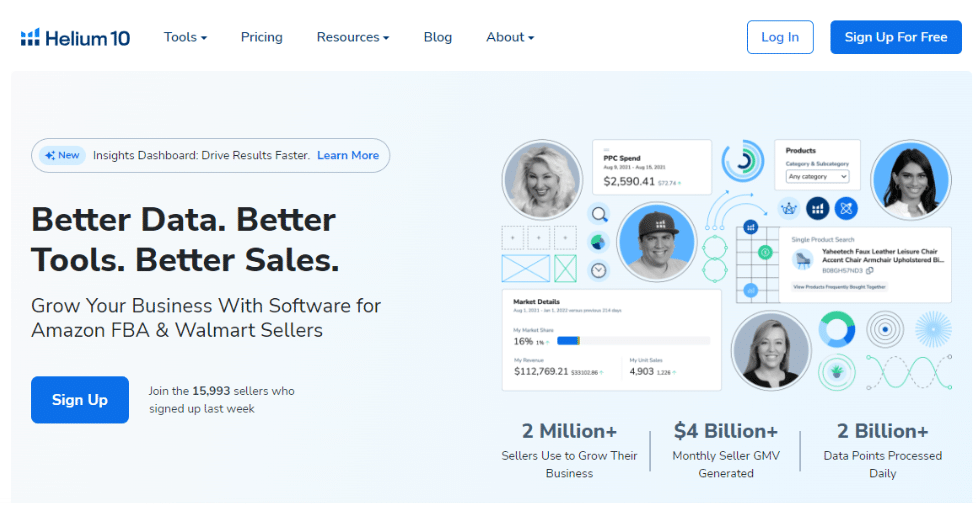The image size is (976, 506).
Task: Click the Helium 10 logo
Action: [75, 38]
